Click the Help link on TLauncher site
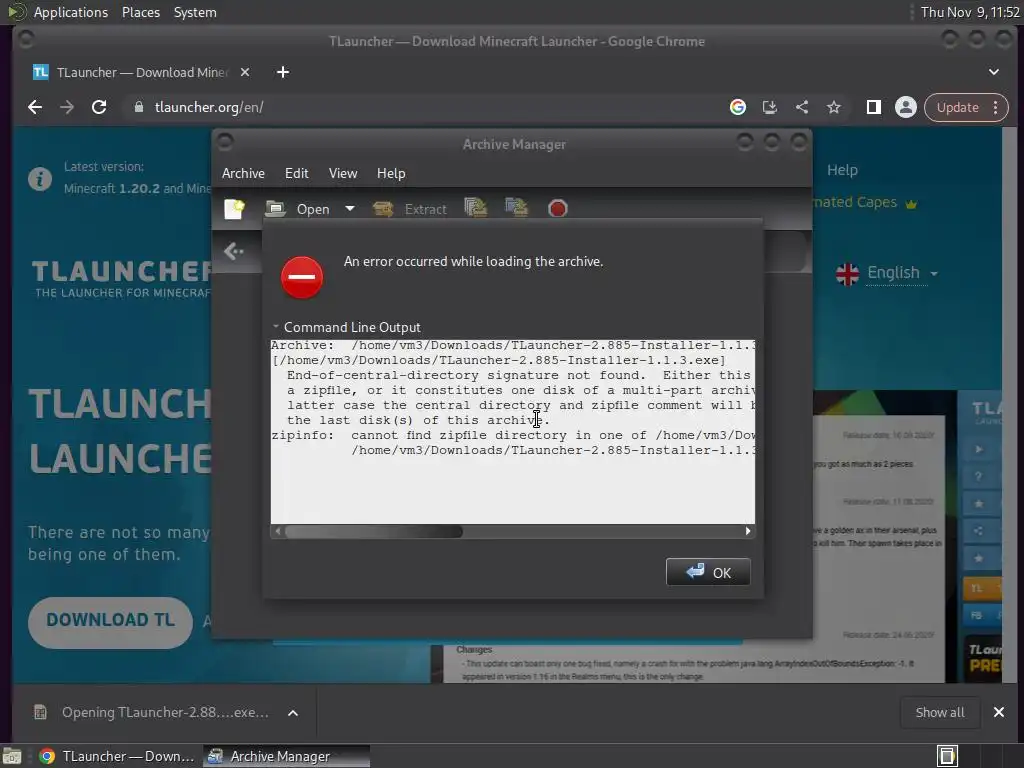The width and height of the screenshot is (1024, 768). pos(842,170)
